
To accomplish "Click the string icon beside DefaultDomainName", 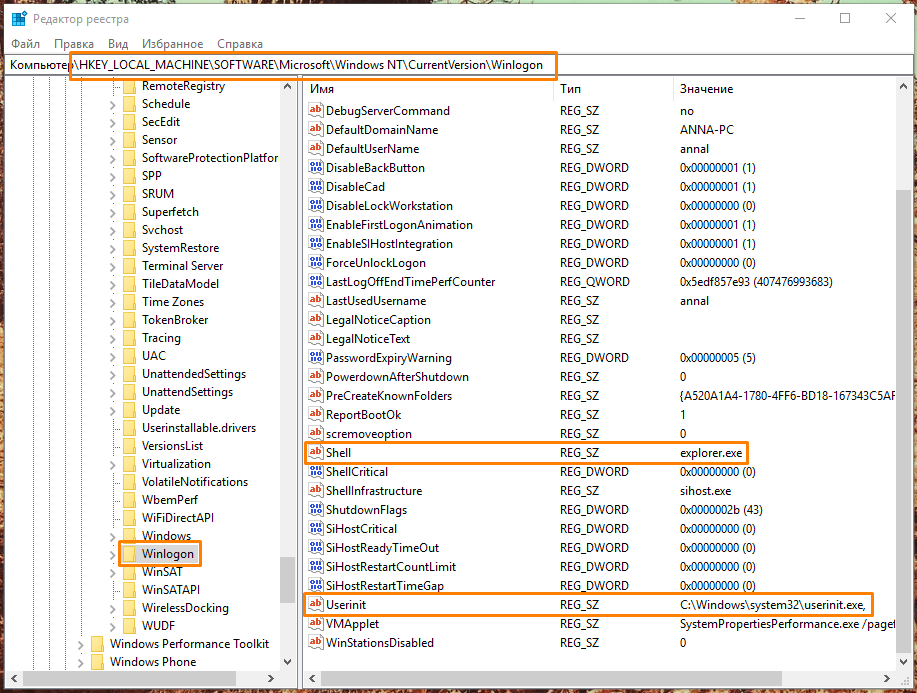I will 316,129.
